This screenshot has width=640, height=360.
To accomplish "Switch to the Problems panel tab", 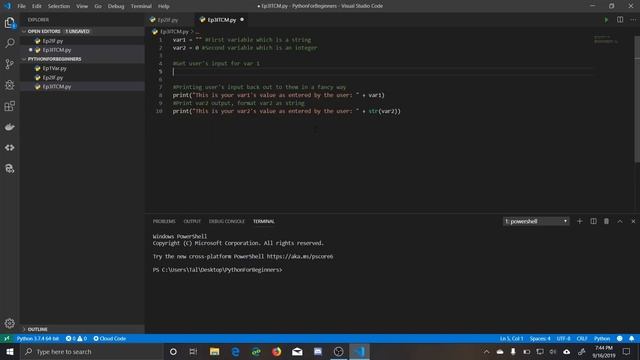I will click(x=164, y=221).
